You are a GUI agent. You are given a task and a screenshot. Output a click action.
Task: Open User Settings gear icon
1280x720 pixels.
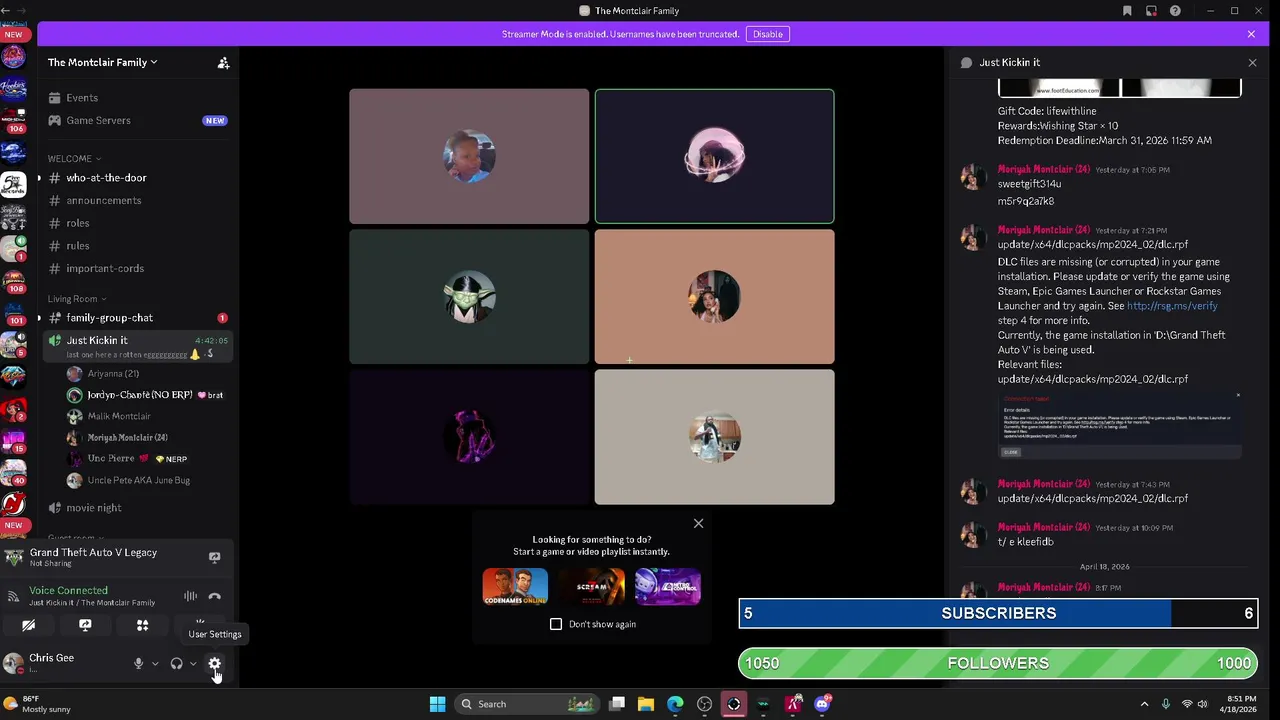tap(214, 663)
